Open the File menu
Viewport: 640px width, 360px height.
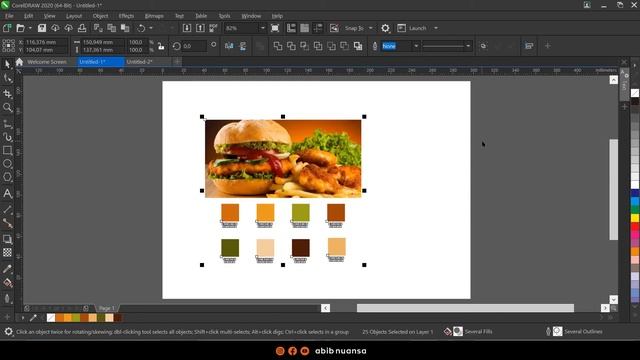pos(9,16)
